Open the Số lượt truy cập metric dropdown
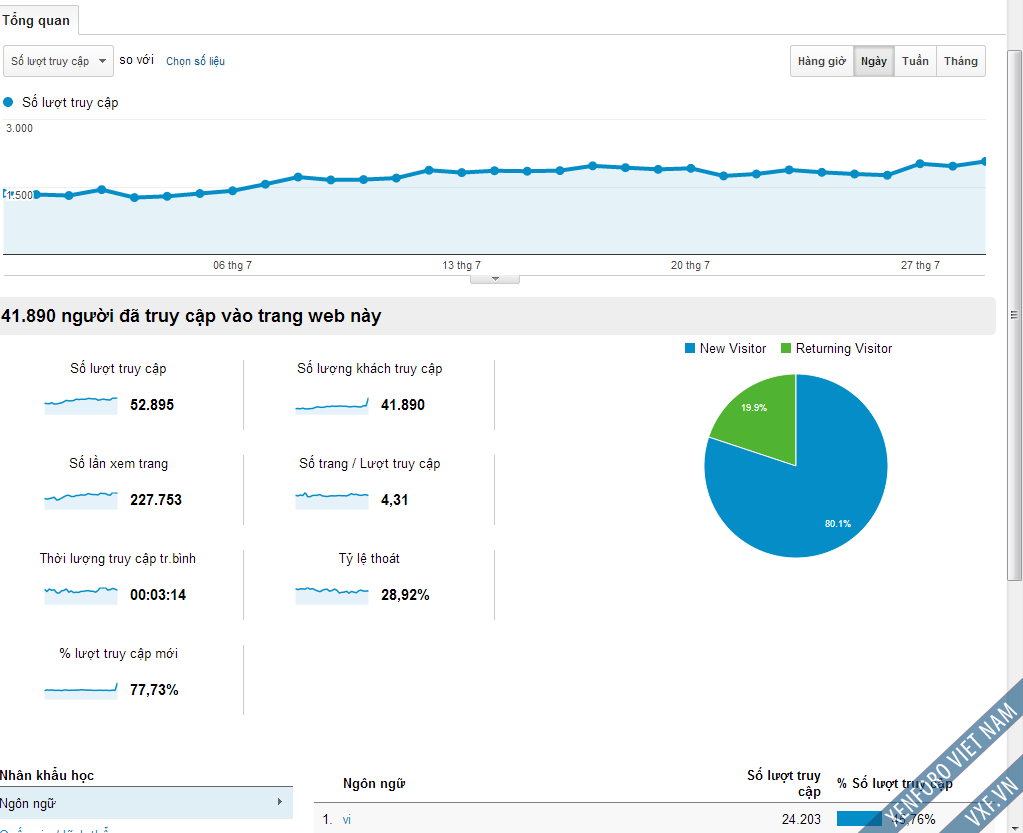Viewport: 1023px width, 833px height. [58, 61]
